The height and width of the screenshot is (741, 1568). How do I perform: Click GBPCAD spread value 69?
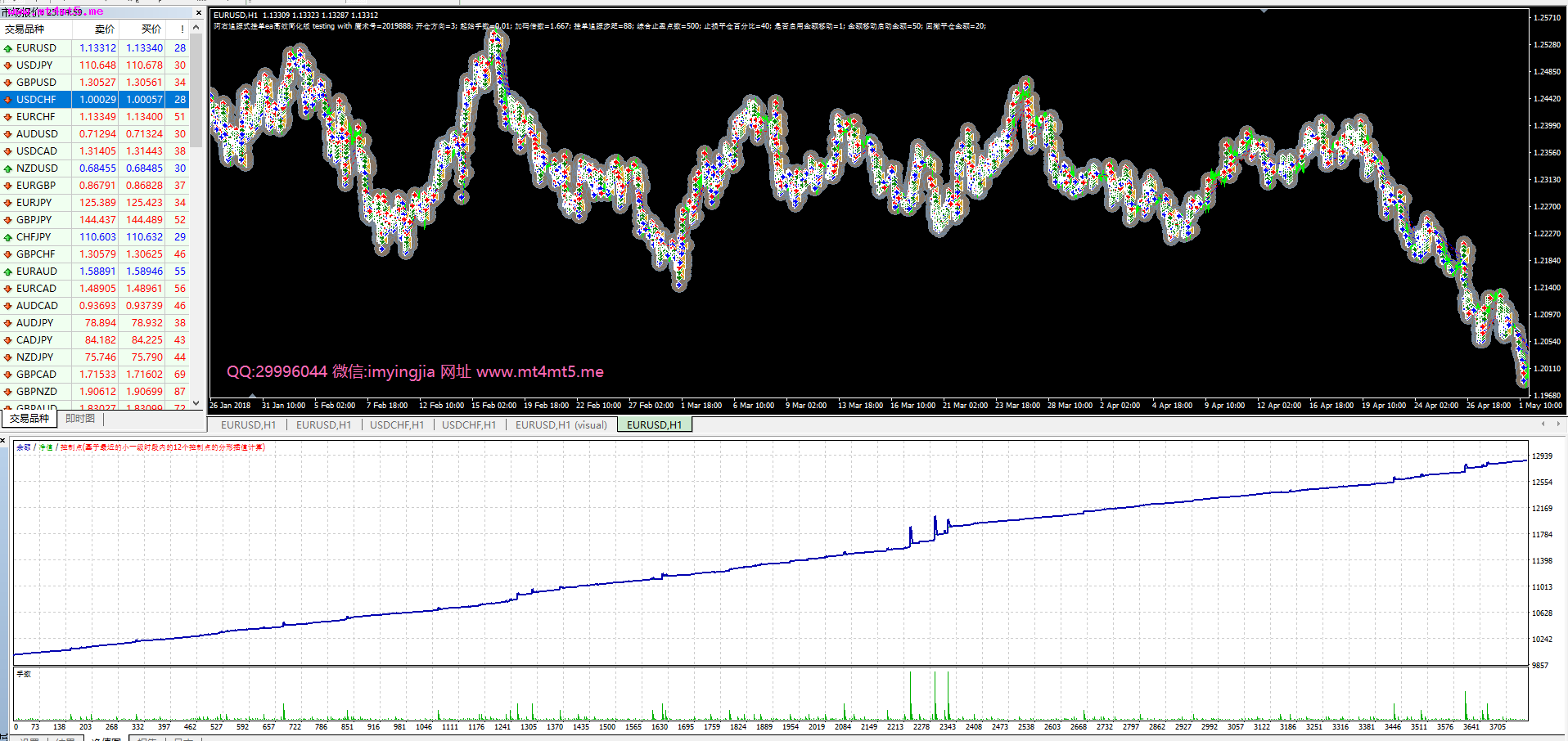coord(180,375)
